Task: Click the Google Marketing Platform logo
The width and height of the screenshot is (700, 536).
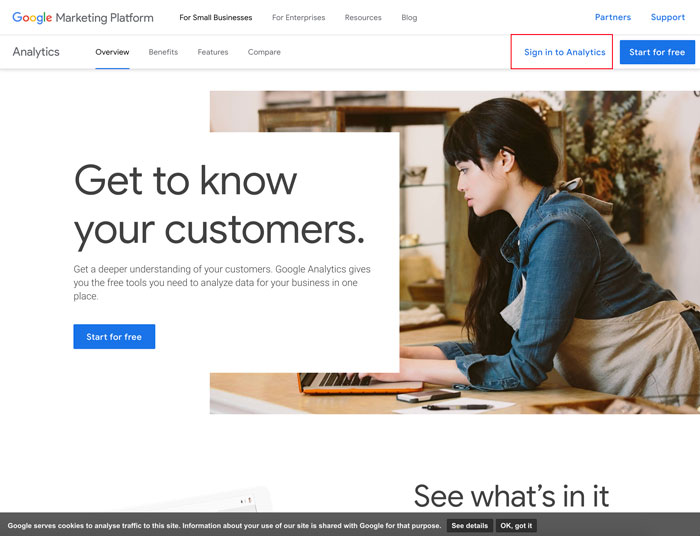Action: coord(83,17)
